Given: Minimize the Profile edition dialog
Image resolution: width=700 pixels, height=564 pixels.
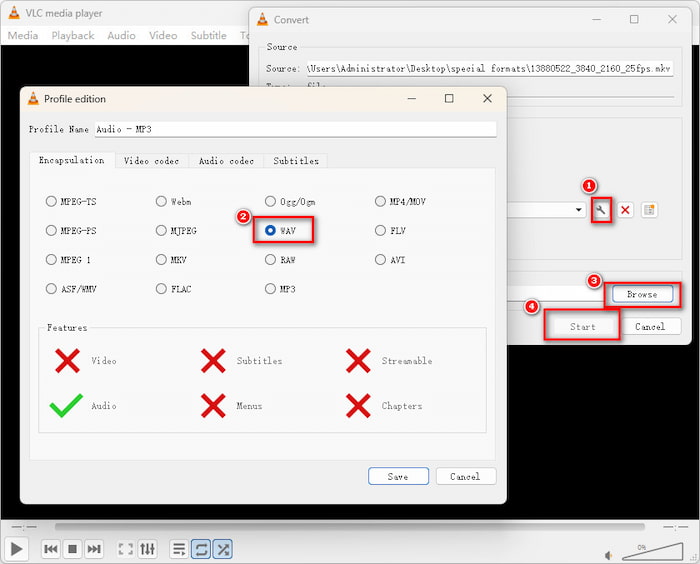Looking at the screenshot, I should 412,98.
